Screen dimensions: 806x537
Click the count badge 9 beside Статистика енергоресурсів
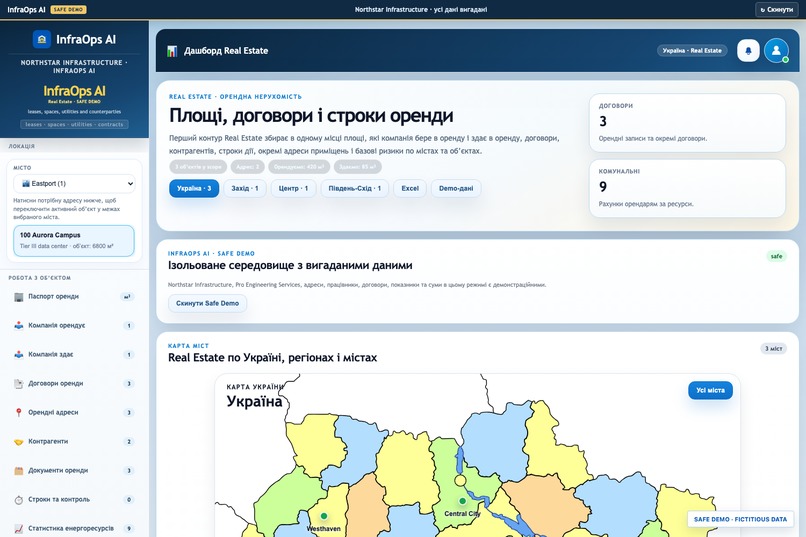[129, 528]
